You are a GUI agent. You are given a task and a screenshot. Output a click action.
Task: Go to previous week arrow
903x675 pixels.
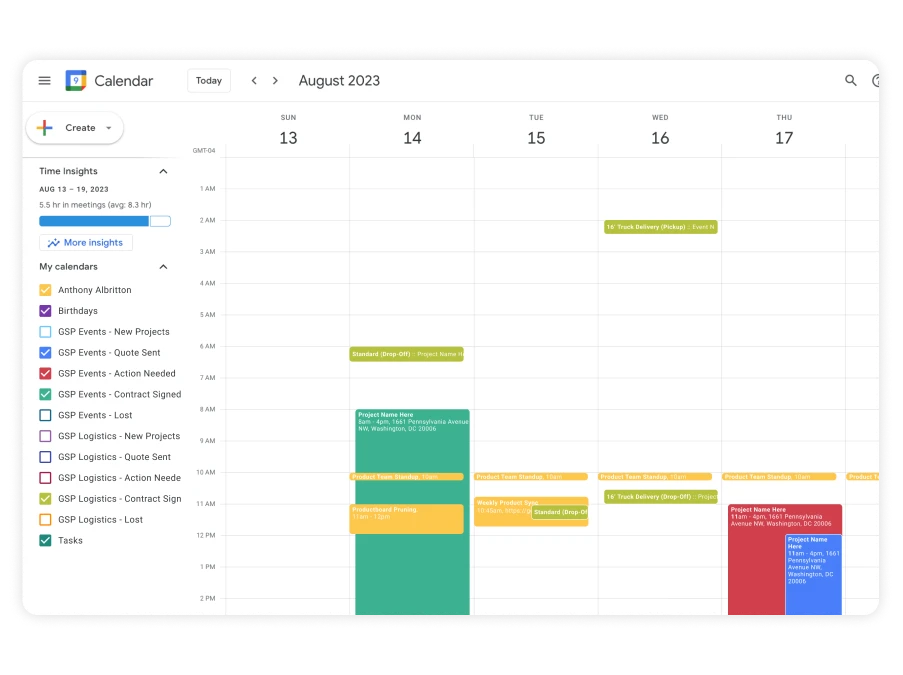pyautogui.click(x=254, y=81)
